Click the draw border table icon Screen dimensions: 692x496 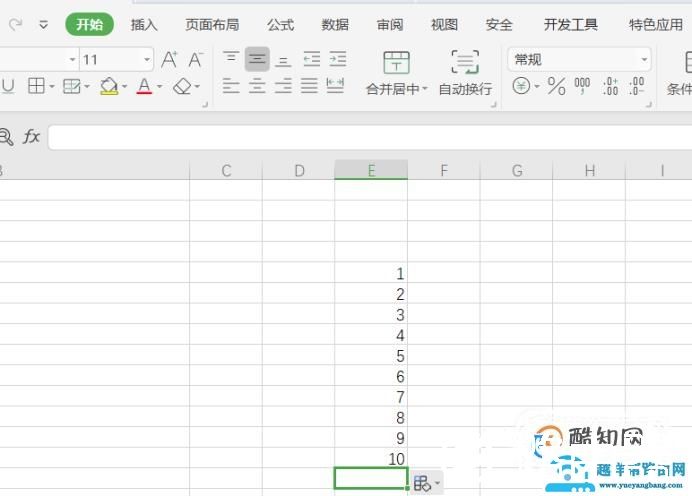71,86
